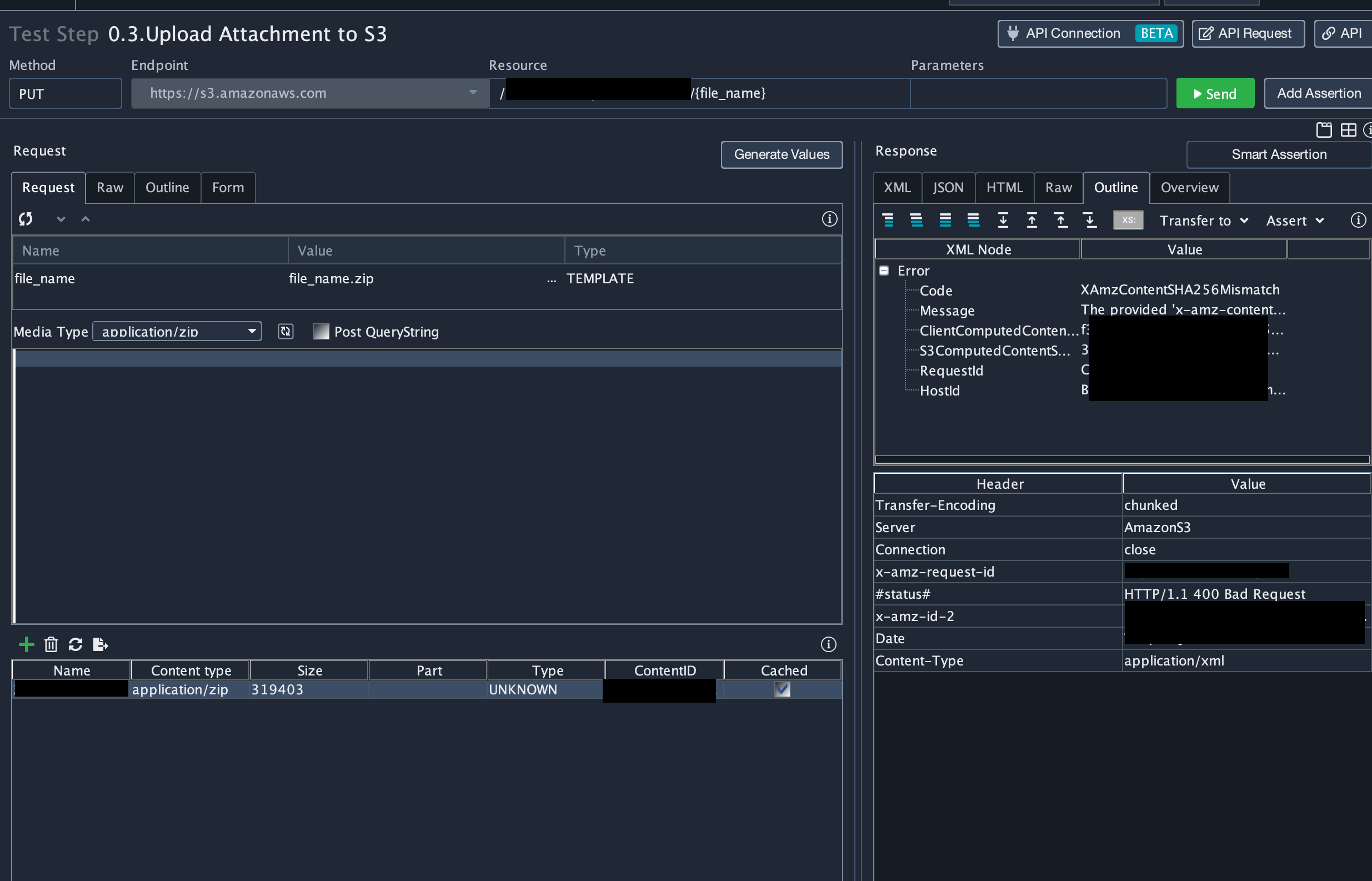Click the refresh parameters icon above Name column
1372x881 pixels.
[26, 219]
